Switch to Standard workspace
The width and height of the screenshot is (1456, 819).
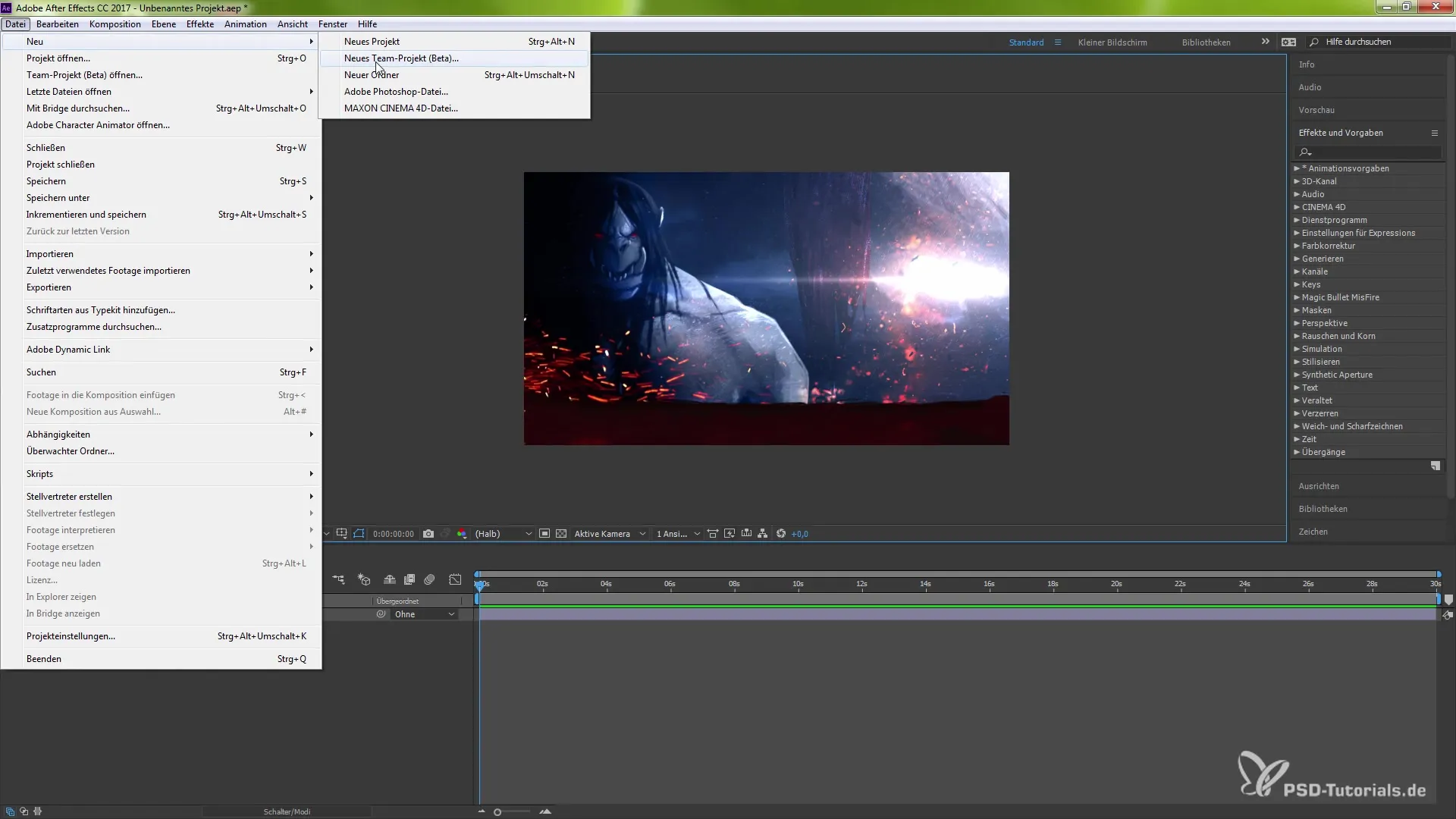[1026, 42]
